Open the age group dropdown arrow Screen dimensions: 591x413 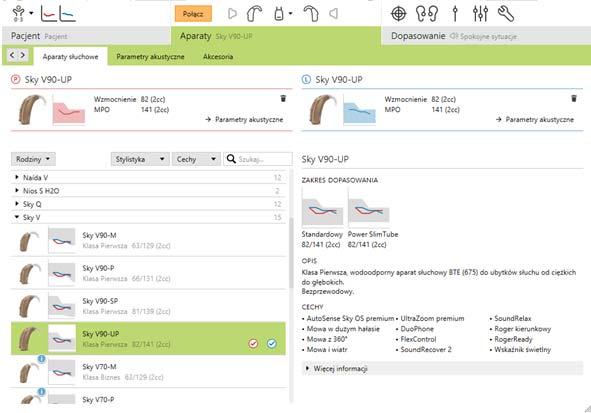tap(31, 13)
